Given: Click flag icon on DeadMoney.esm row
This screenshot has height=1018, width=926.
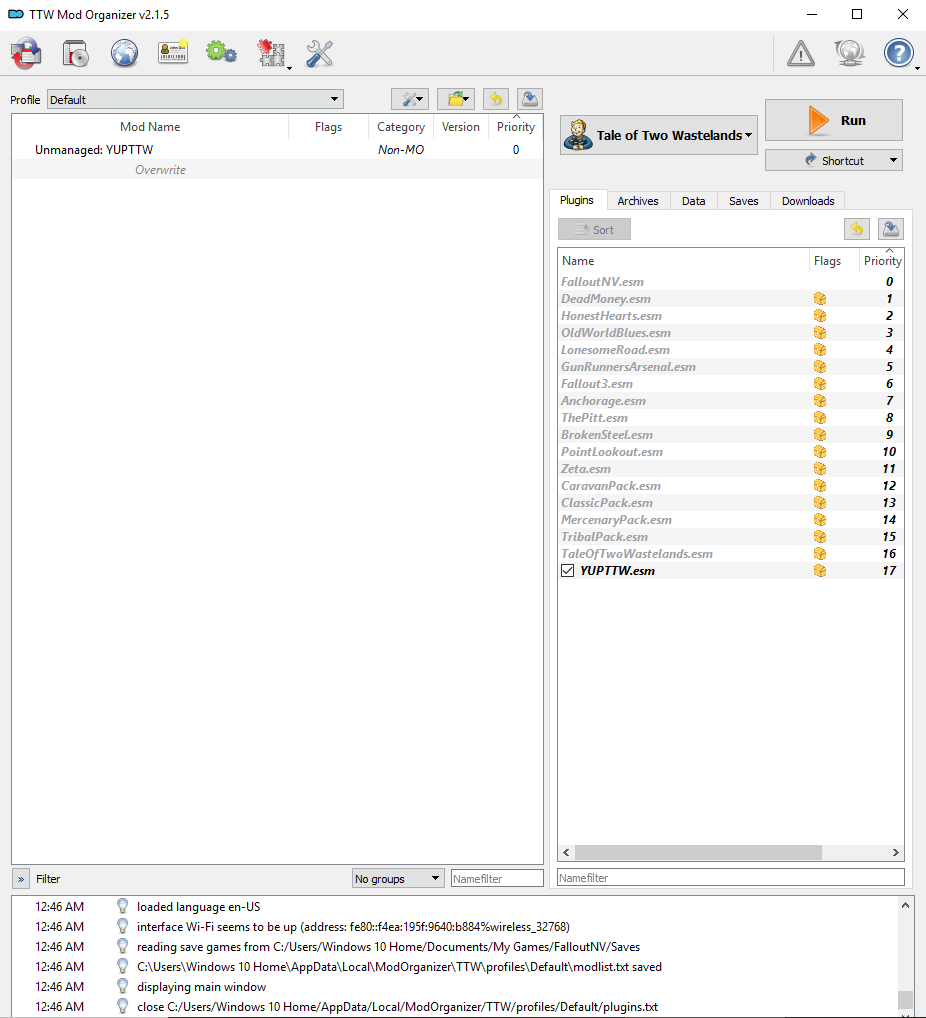Looking at the screenshot, I should [x=820, y=299].
